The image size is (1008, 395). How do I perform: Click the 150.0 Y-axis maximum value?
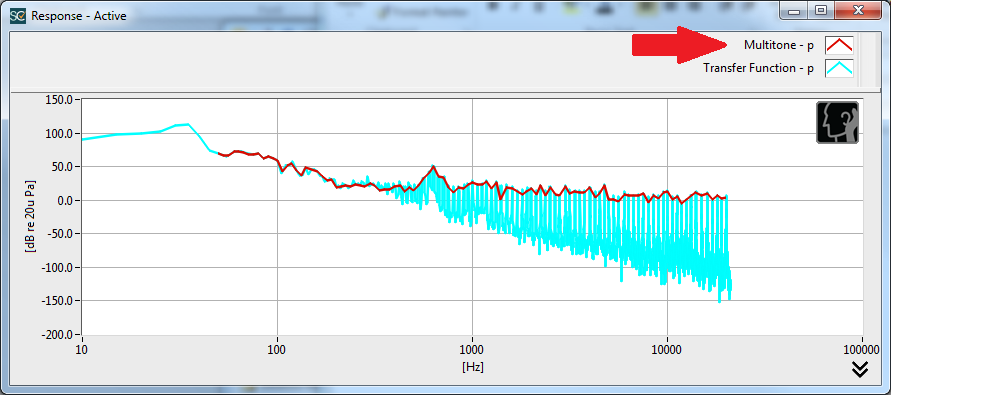(58, 100)
